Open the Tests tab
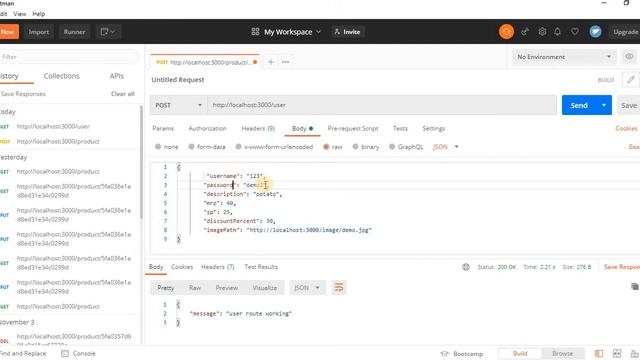Viewport: 640px width, 360px height. click(400, 129)
